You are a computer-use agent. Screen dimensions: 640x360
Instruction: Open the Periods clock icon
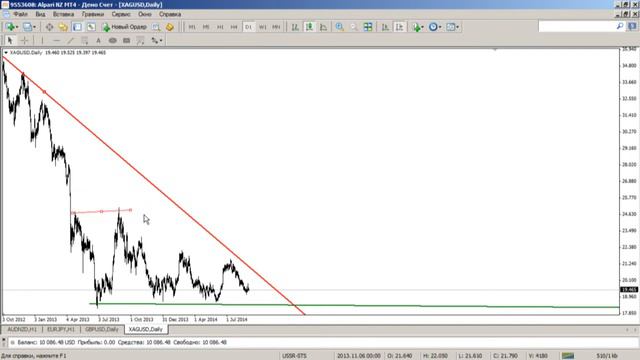pos(433,27)
